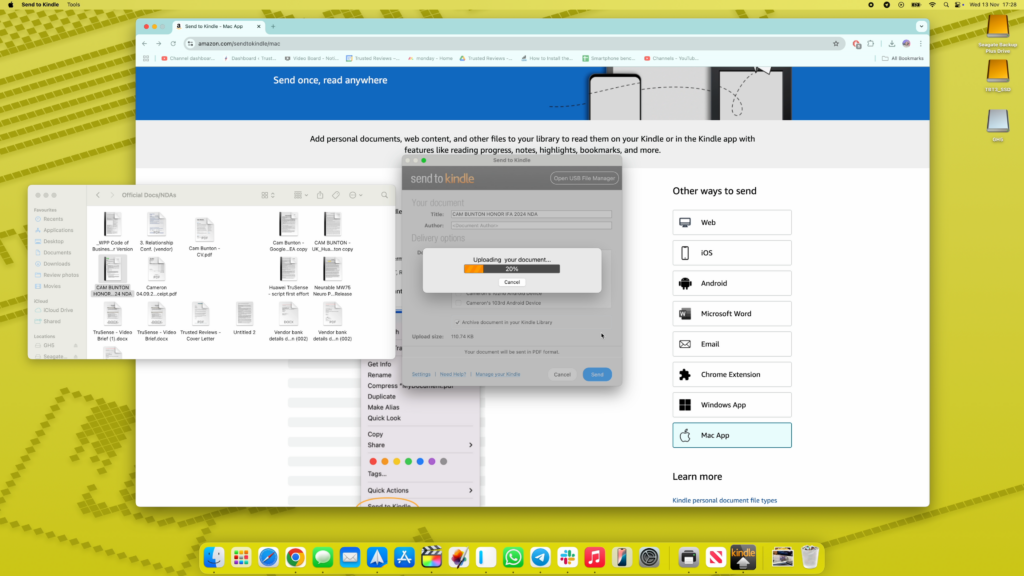
Task: Select the Untitled 2 file in Finder
Action: (x=244, y=319)
